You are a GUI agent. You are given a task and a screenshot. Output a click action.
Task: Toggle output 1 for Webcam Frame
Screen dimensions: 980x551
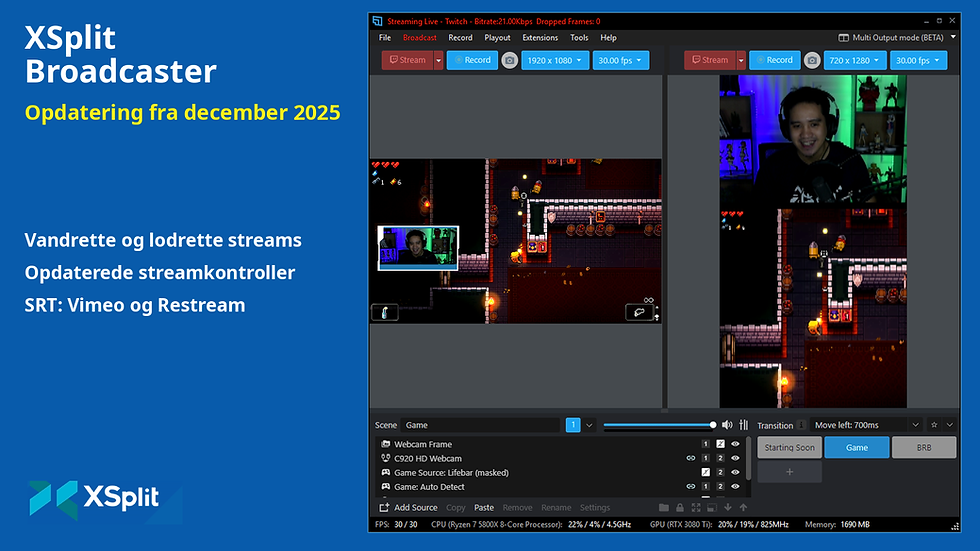(x=706, y=444)
